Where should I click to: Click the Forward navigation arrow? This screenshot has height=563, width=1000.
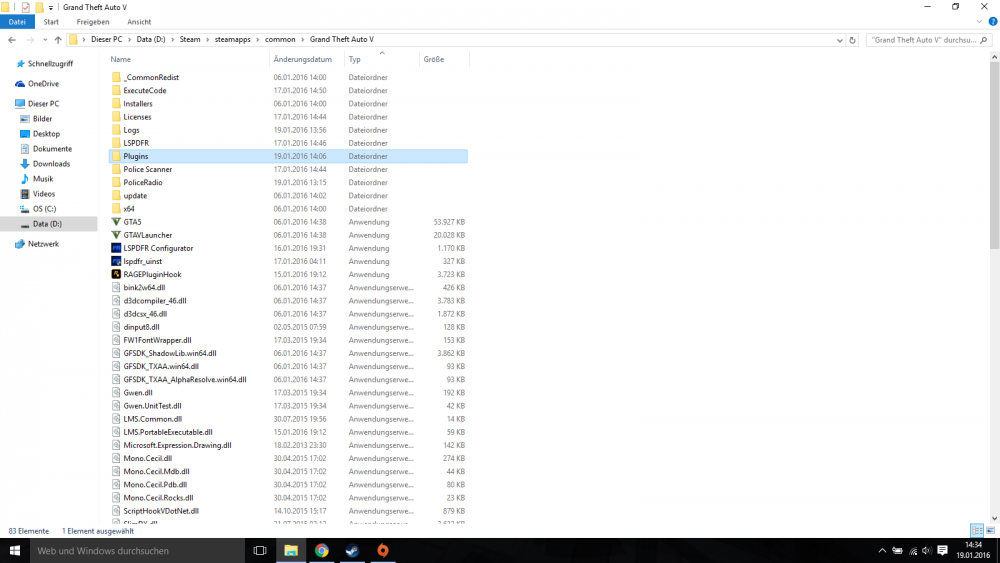tap(30, 40)
